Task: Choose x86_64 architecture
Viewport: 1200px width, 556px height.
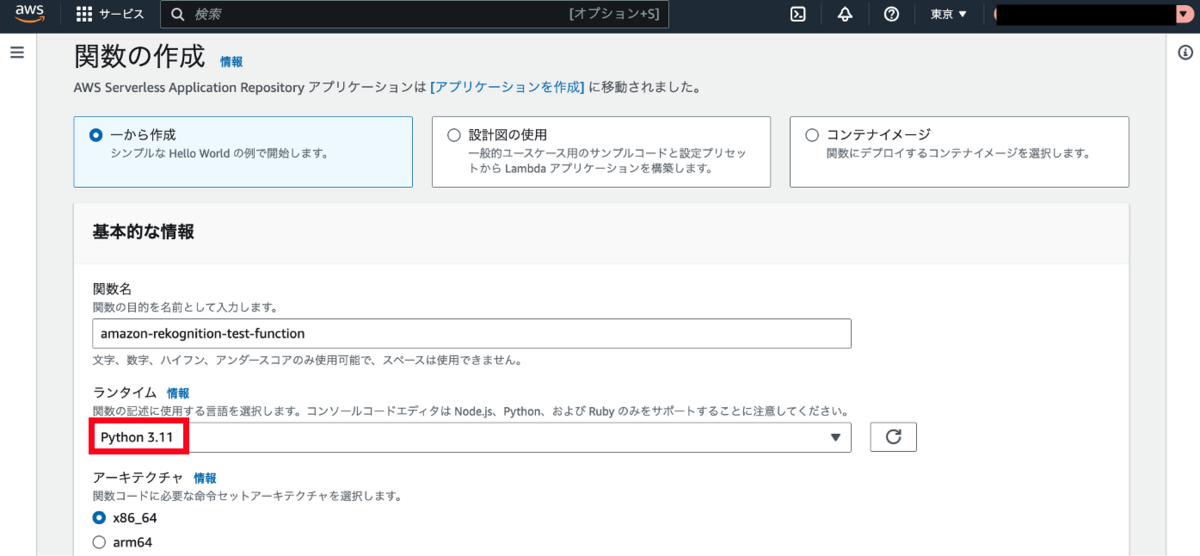Action: point(99,518)
